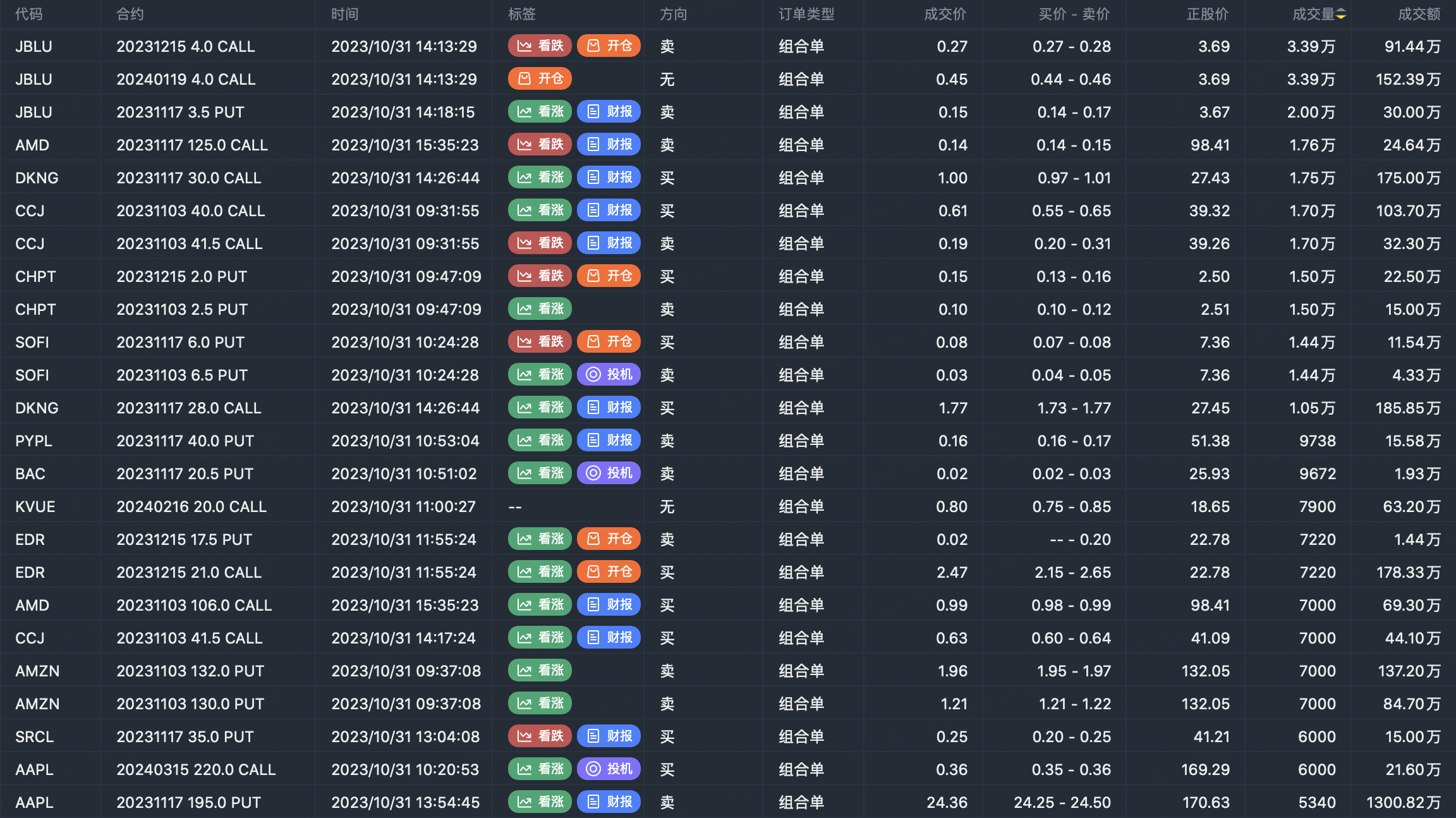
Task: Click 开仓 tag on SOFI 6.0 PUT row
Action: click(x=609, y=341)
